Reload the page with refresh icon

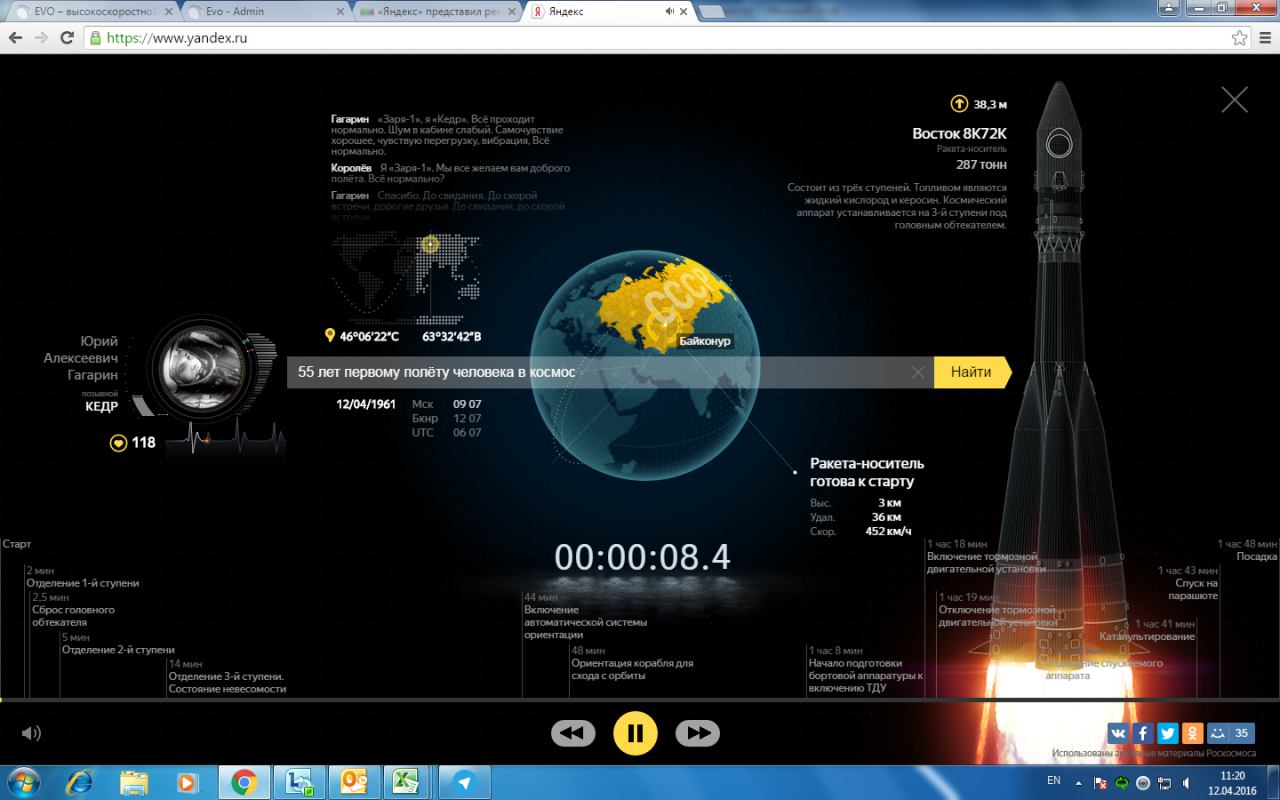pyautogui.click(x=67, y=38)
